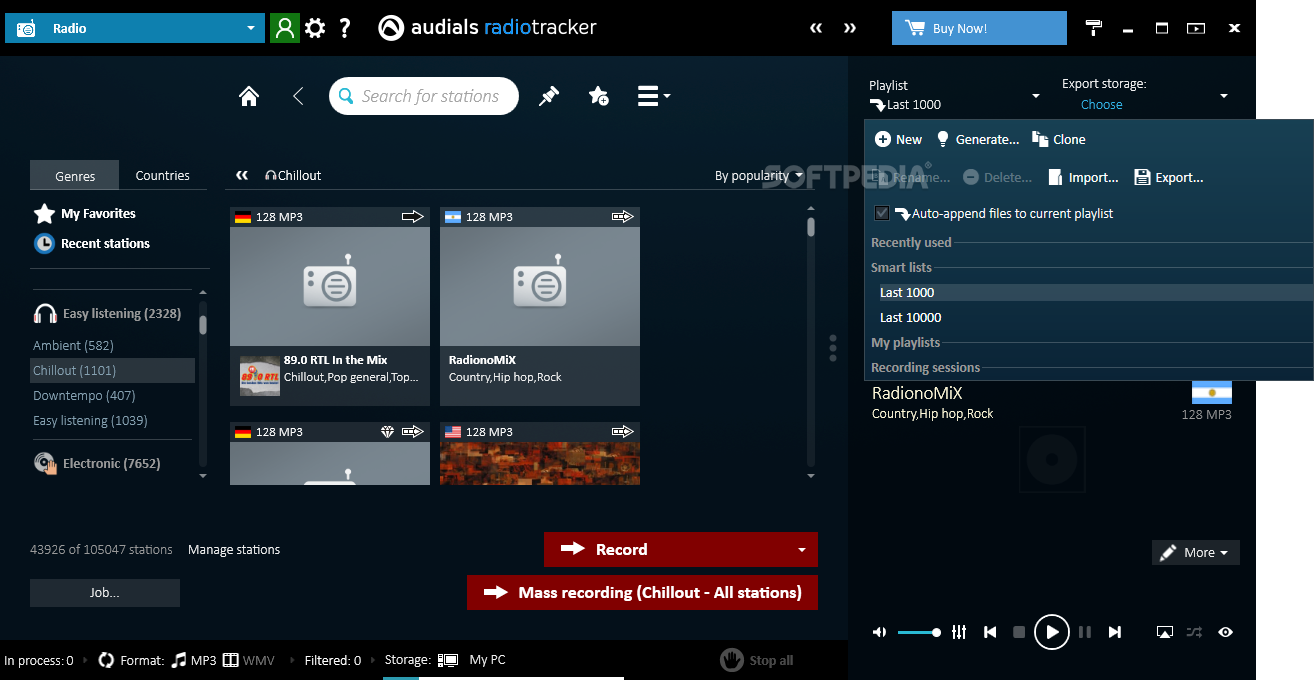Toggle WMV format in status bar
Image resolution: width=1314 pixels, height=680 pixels.
[x=249, y=660]
